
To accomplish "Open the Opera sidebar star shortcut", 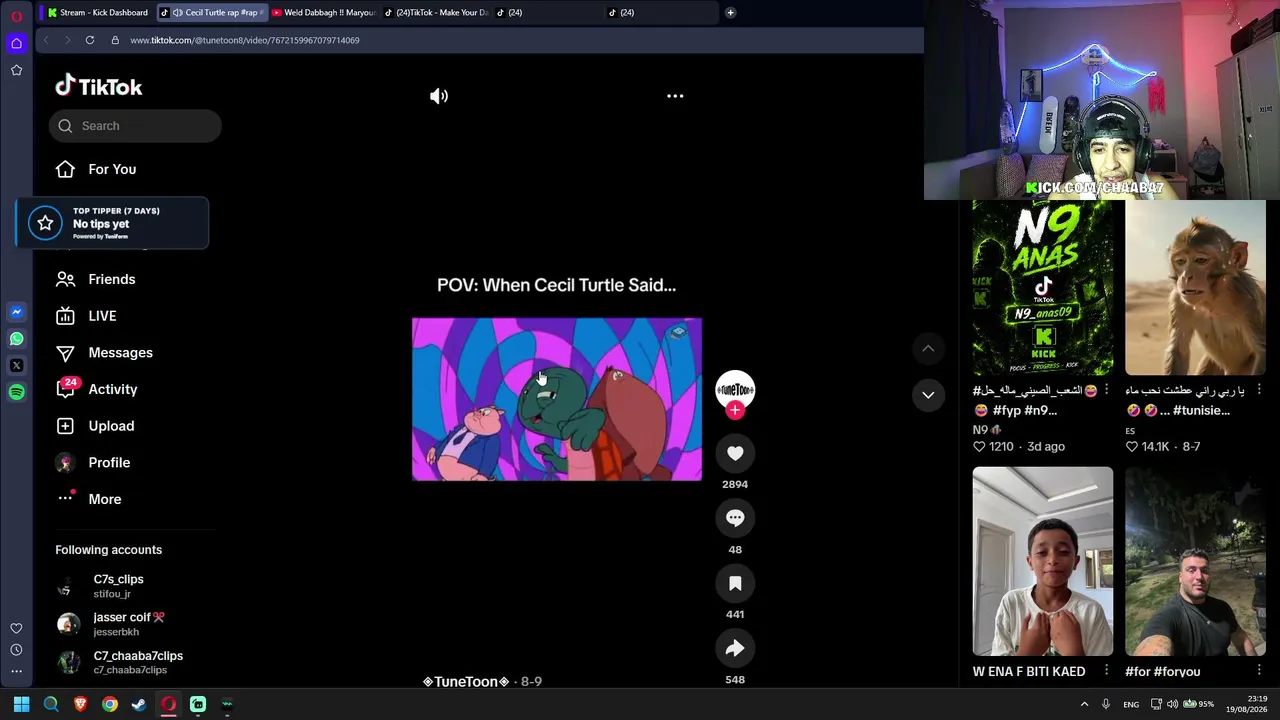I will pyautogui.click(x=17, y=70).
